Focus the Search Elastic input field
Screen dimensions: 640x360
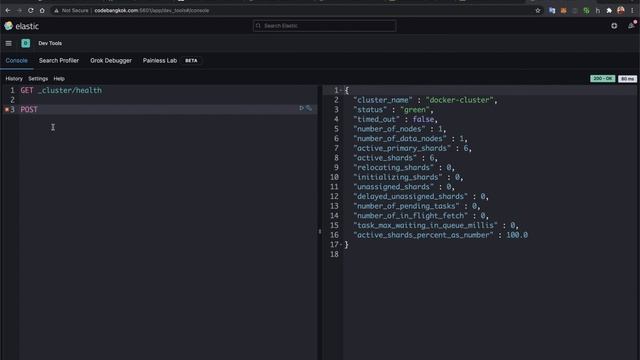[324, 26]
